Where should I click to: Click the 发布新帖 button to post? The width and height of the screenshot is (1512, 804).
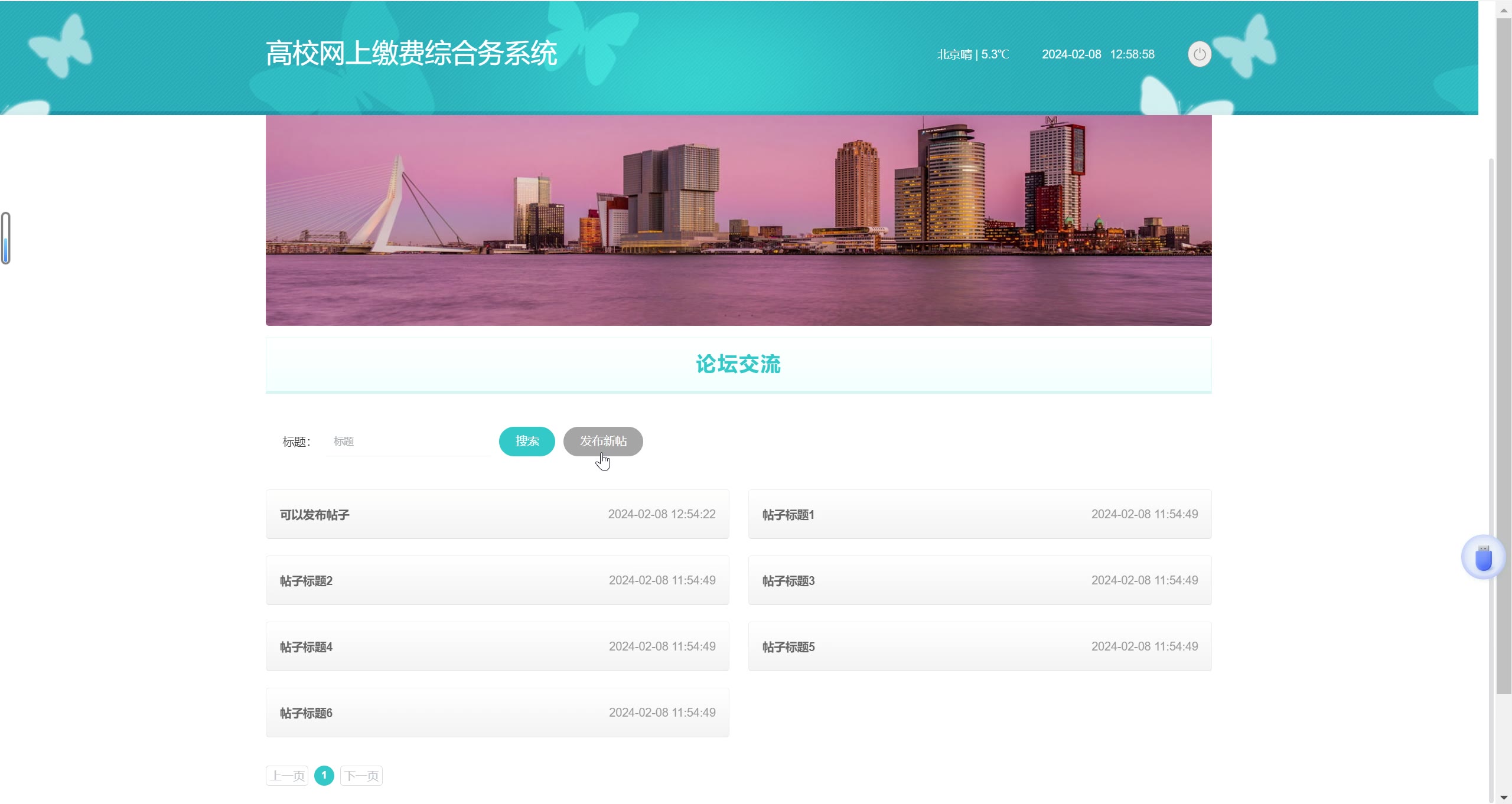click(603, 442)
